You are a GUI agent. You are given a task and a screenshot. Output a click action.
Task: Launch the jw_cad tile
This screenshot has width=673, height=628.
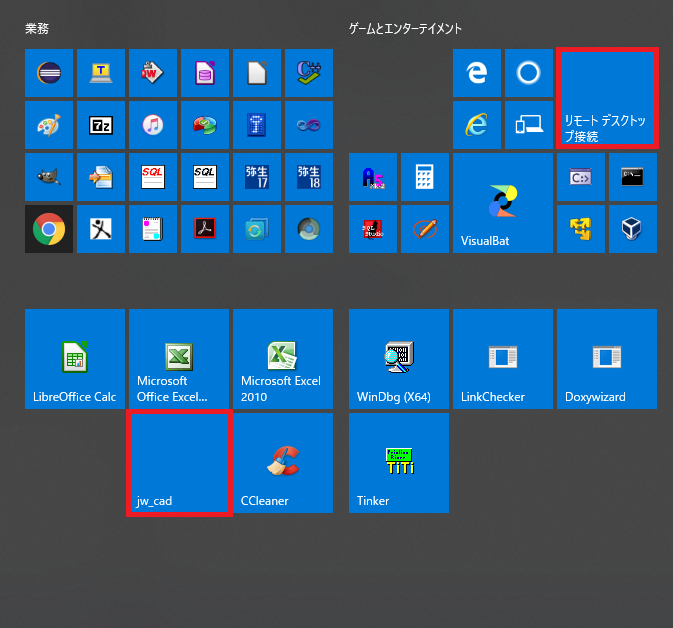179,463
